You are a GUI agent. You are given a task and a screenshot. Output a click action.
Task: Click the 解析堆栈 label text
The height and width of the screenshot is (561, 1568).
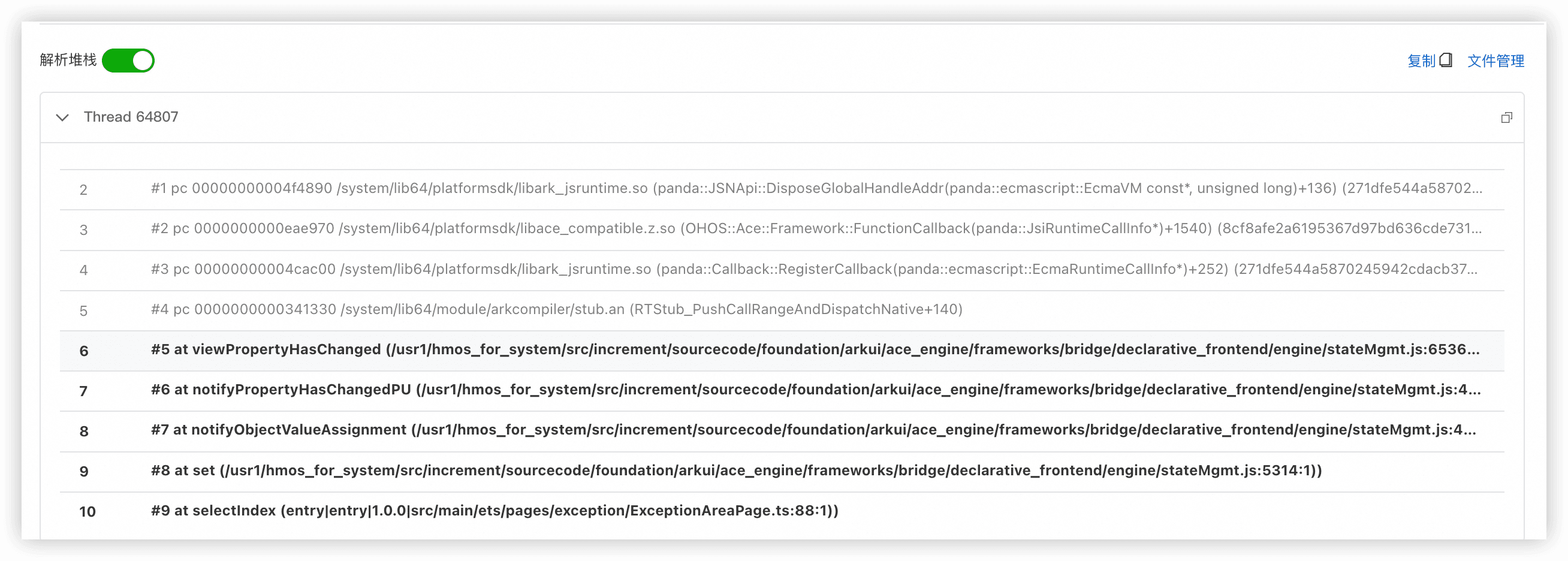coord(68,59)
